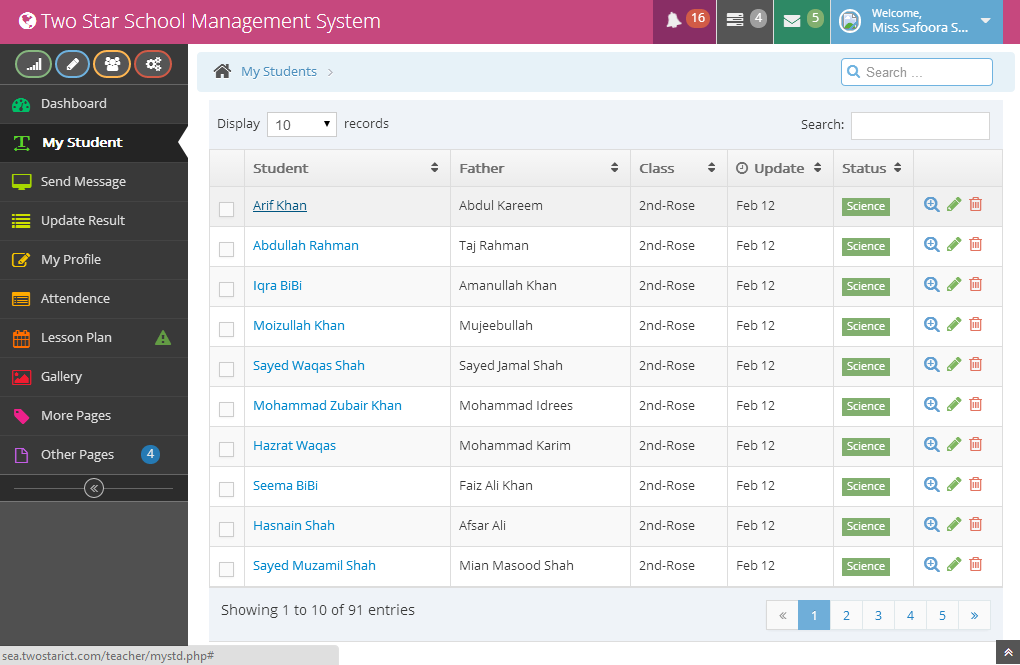Screen dimensions: 1020x665
Task: Open the notifications bell with 16 alerts
Action: 684,21
